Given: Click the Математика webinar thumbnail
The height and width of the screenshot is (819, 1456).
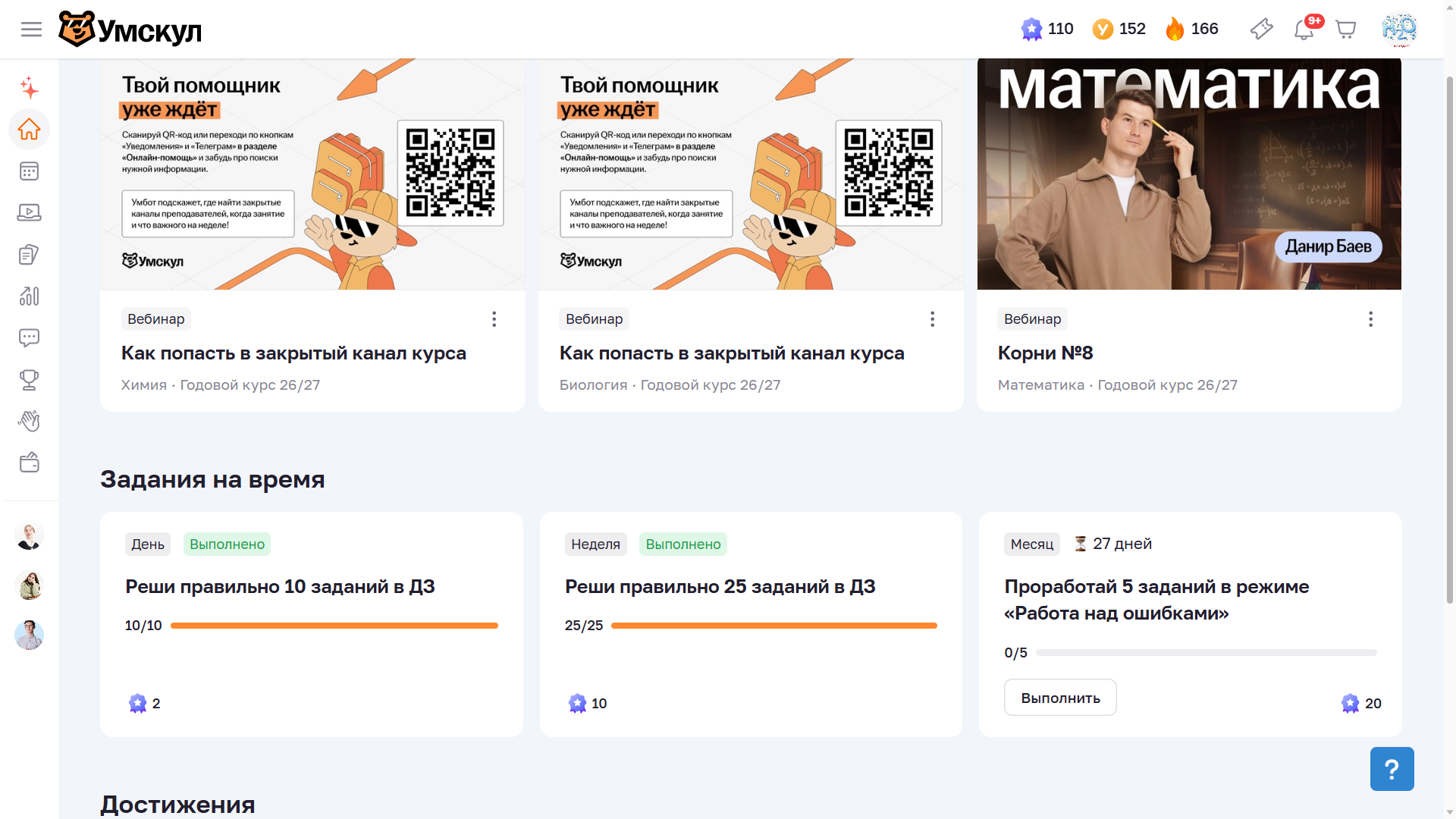Looking at the screenshot, I should (1189, 174).
